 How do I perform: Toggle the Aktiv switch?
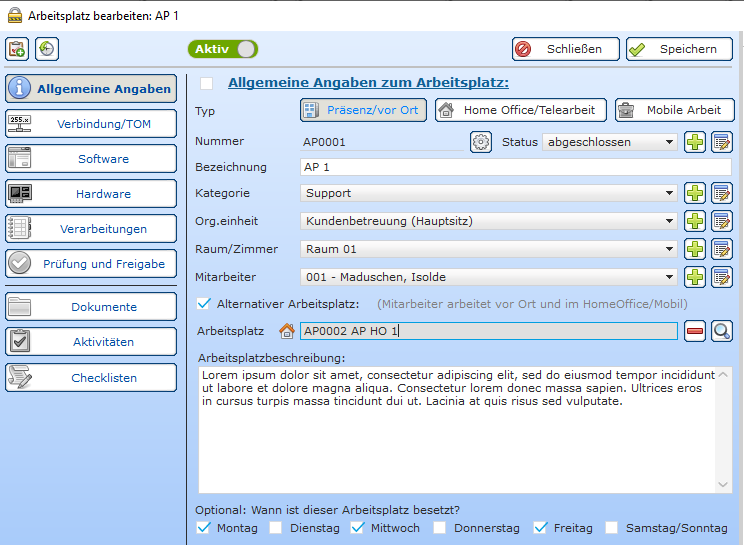click(x=223, y=49)
